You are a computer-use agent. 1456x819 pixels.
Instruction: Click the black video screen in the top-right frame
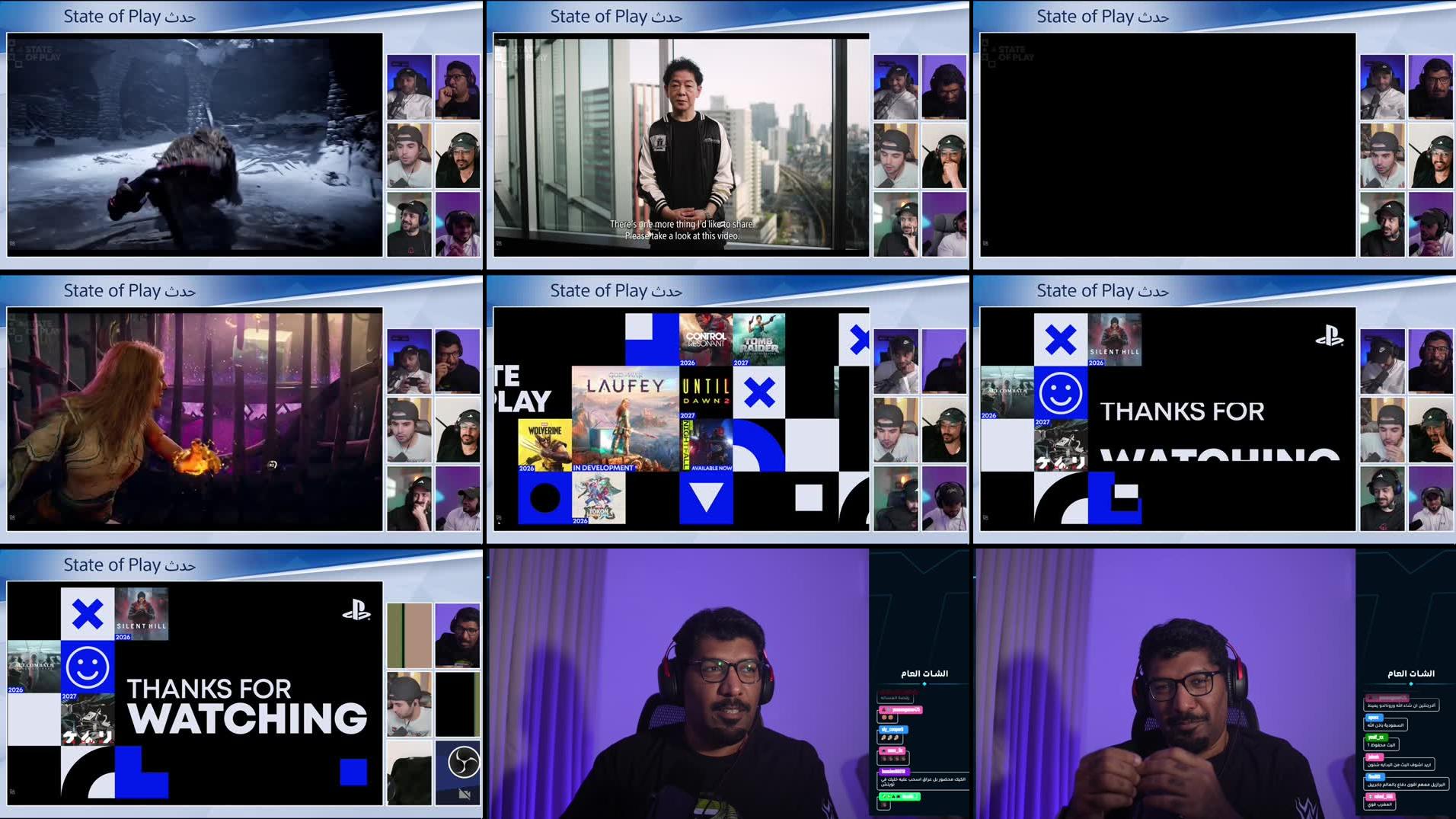pos(1168,145)
